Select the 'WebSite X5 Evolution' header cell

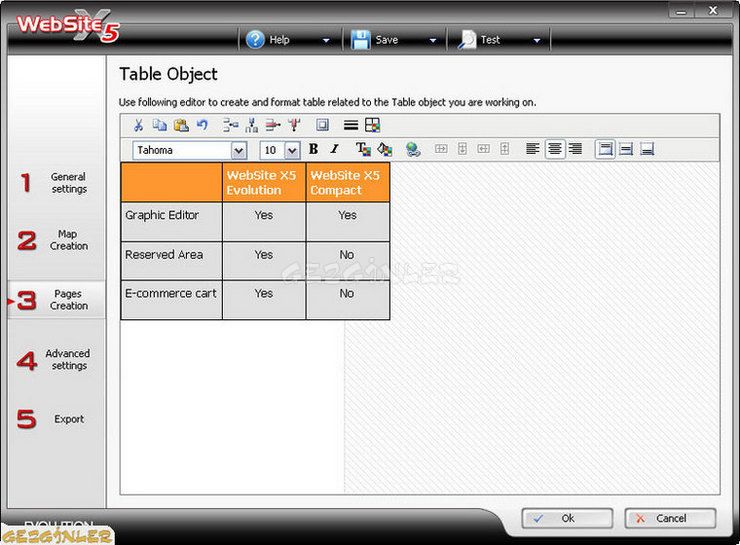264,183
